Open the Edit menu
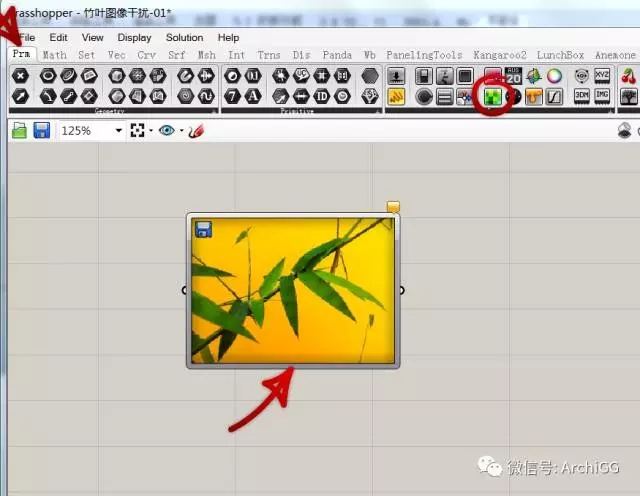640x496 pixels. click(x=58, y=38)
